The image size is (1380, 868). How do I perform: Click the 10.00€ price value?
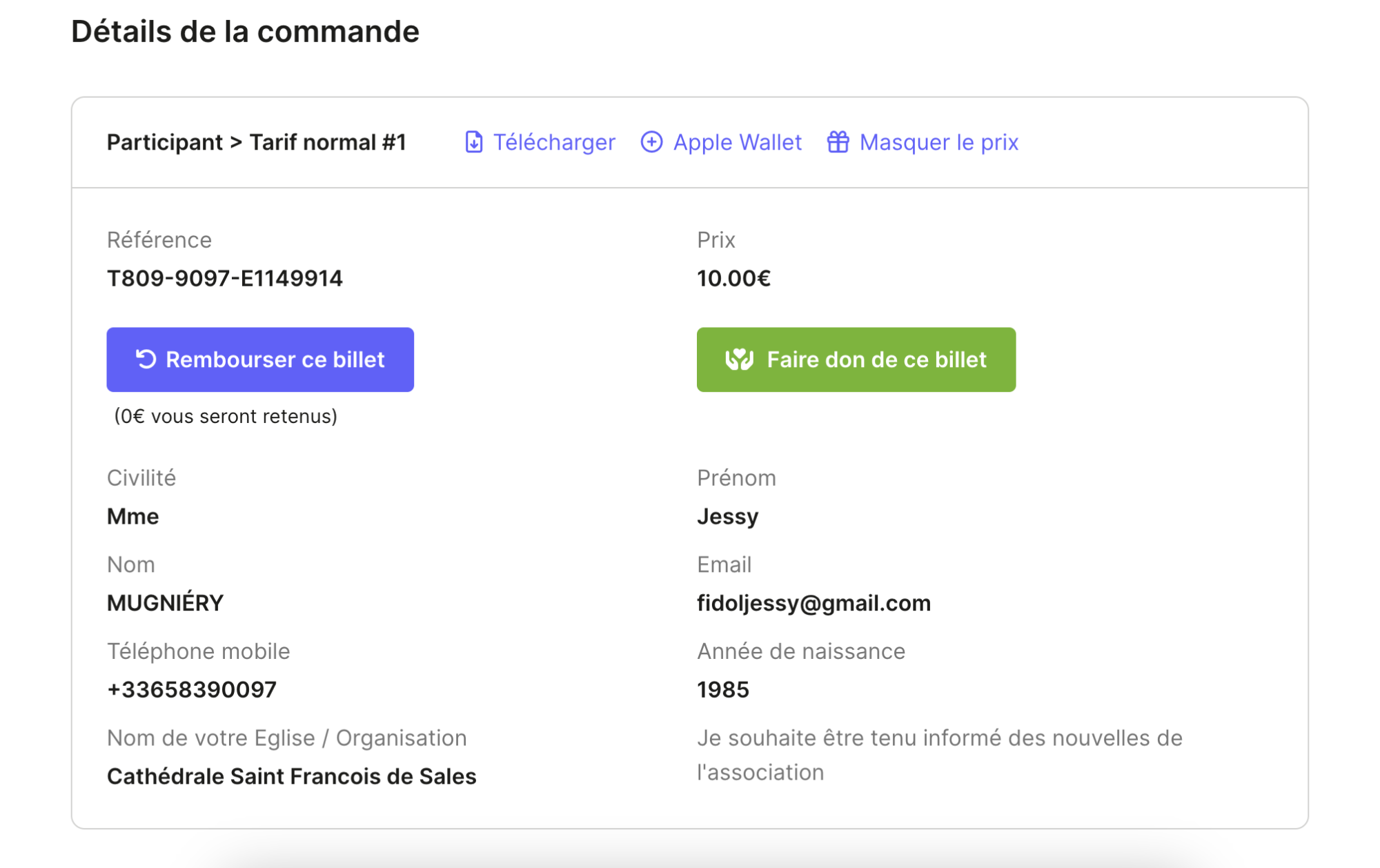click(x=733, y=279)
